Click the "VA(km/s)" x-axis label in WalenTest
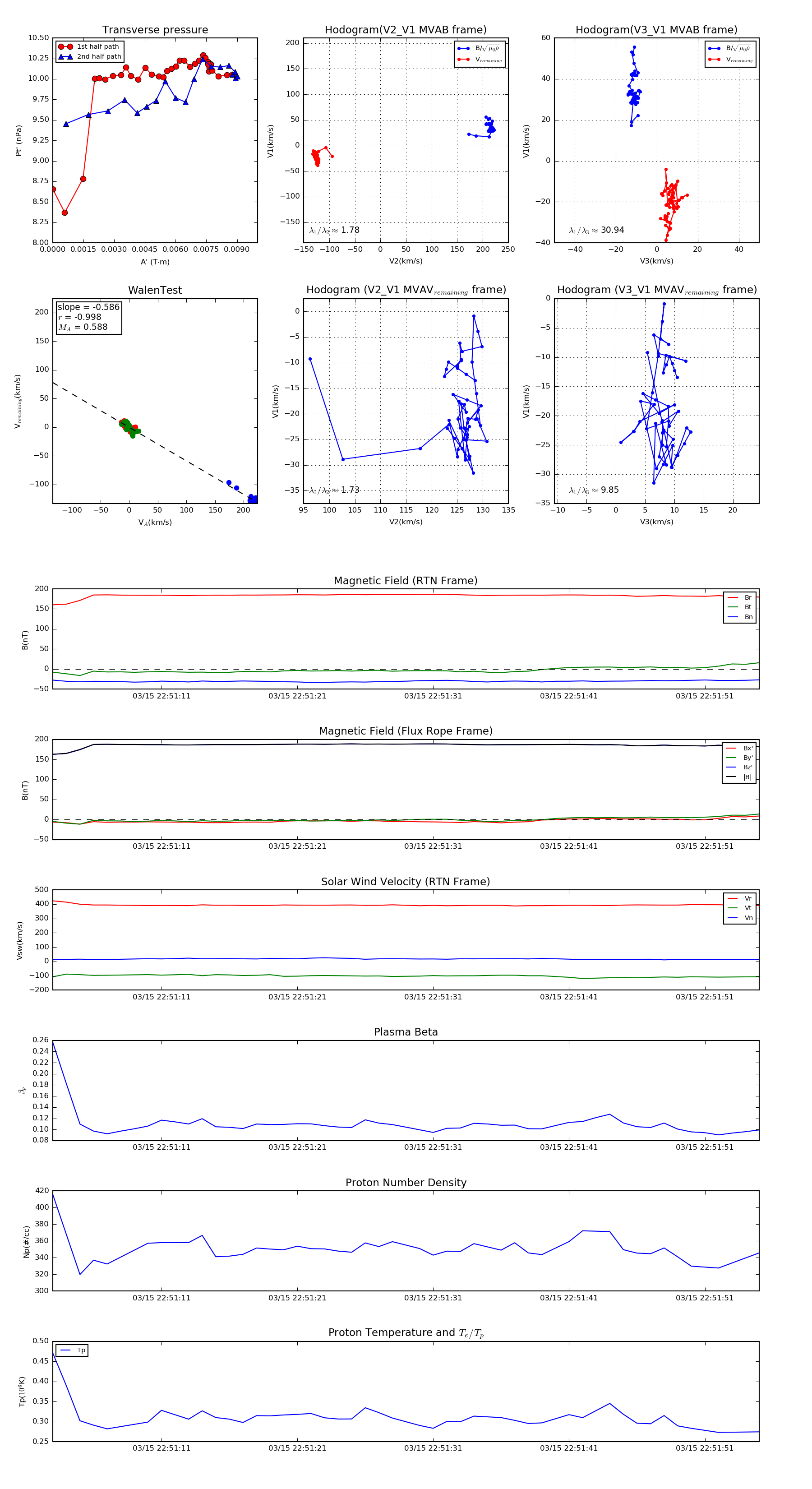 [x=155, y=523]
